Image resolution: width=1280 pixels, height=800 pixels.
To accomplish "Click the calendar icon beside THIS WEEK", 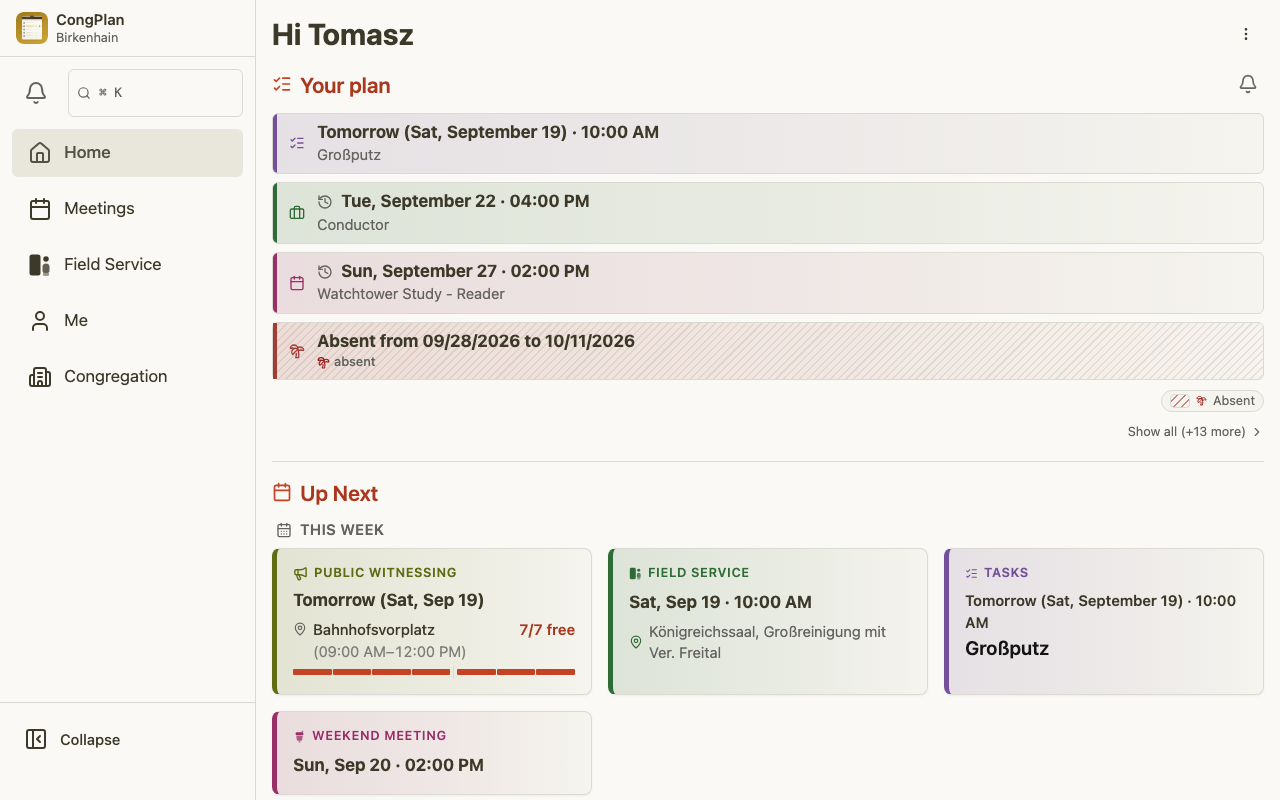I will (x=284, y=530).
